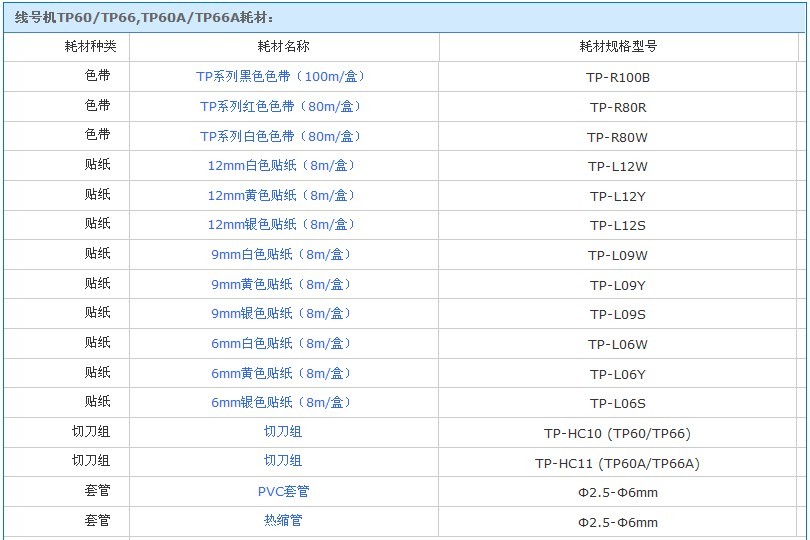Open PVC套管 link
This screenshot has width=810, height=540.
tap(284, 491)
